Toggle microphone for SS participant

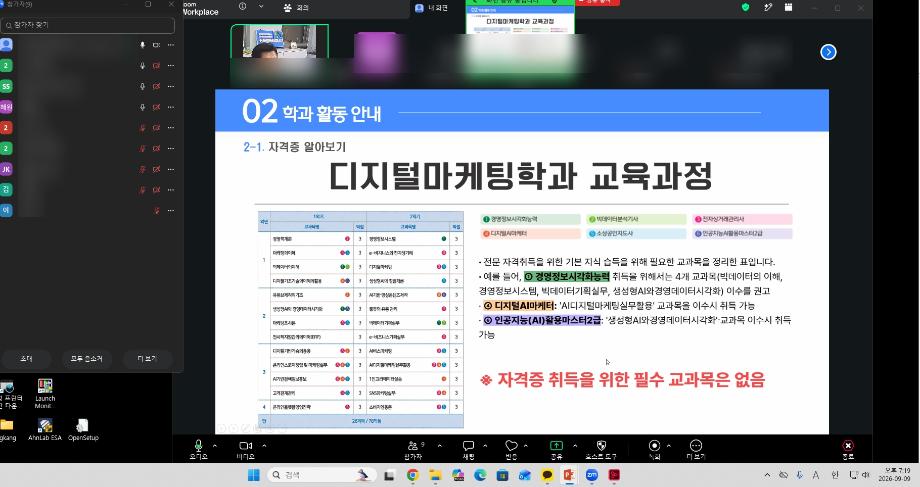click(142, 86)
